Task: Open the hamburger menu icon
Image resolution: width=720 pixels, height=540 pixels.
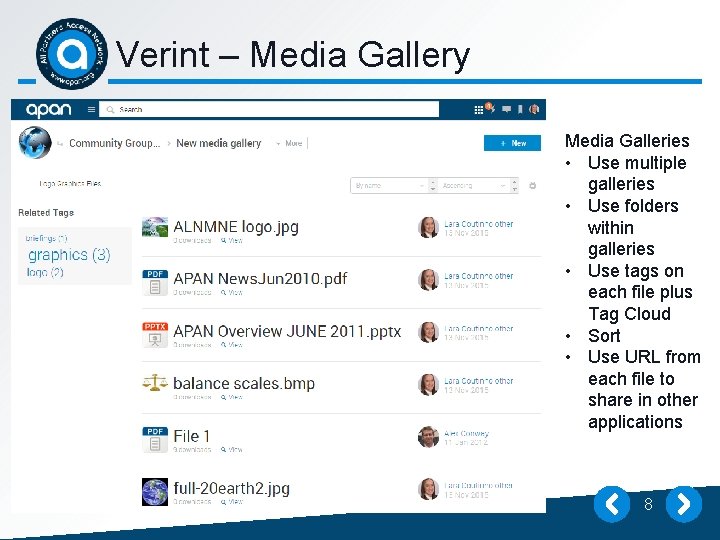Action: click(x=91, y=110)
